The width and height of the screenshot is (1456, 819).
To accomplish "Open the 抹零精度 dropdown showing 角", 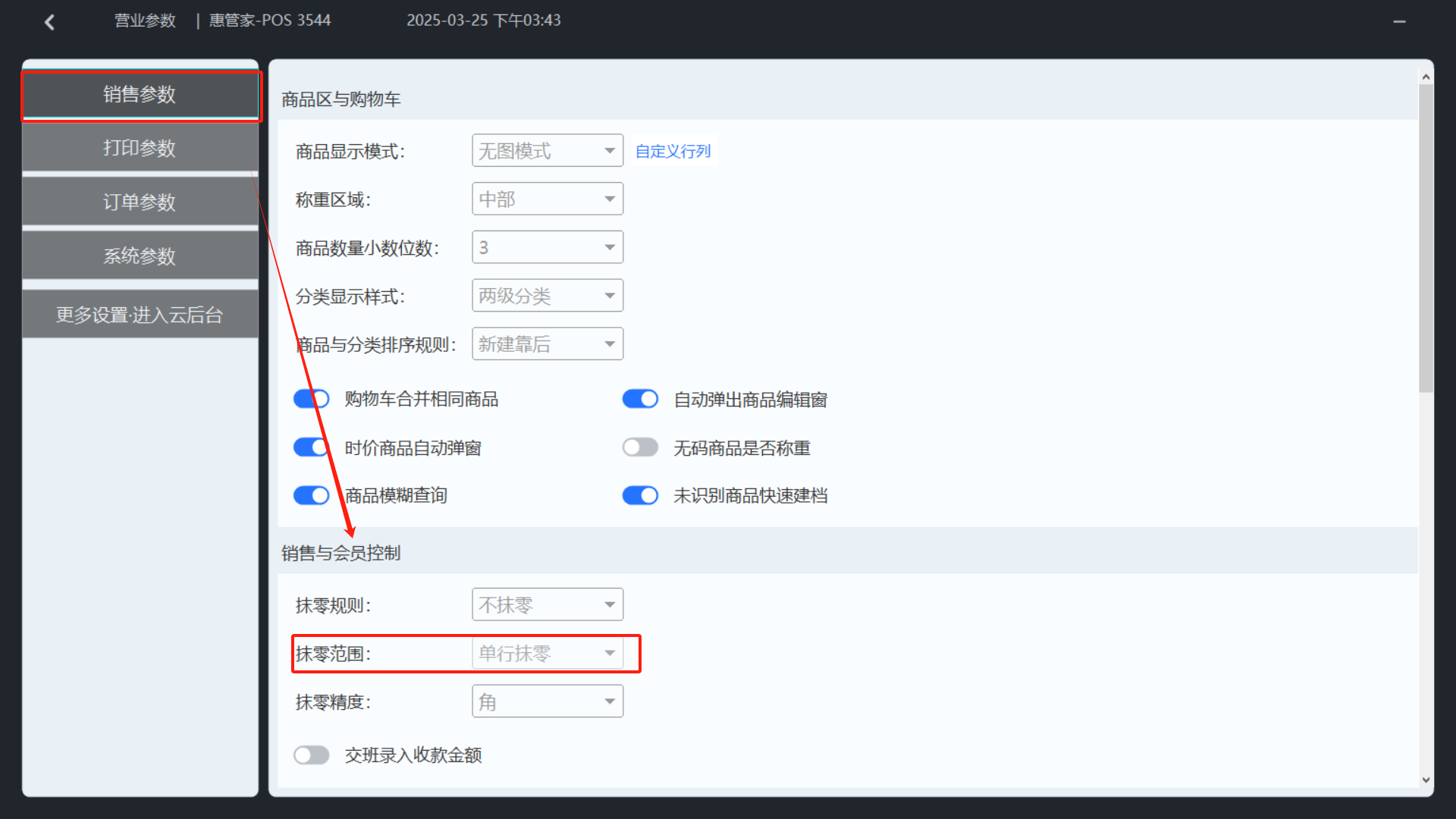I will coord(548,702).
